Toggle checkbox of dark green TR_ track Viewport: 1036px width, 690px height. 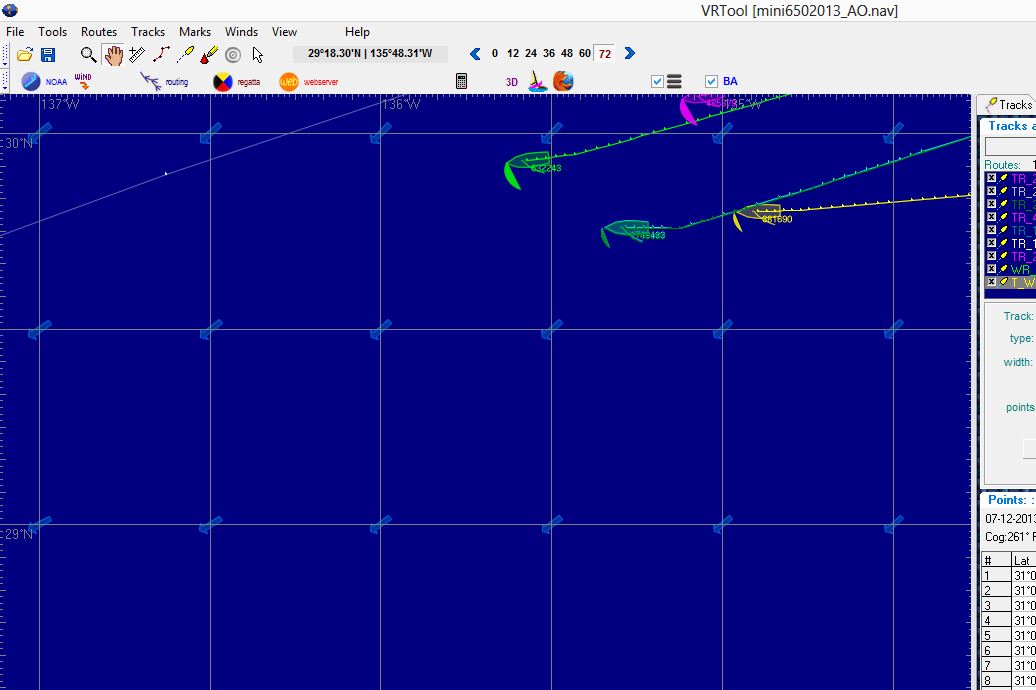991,204
